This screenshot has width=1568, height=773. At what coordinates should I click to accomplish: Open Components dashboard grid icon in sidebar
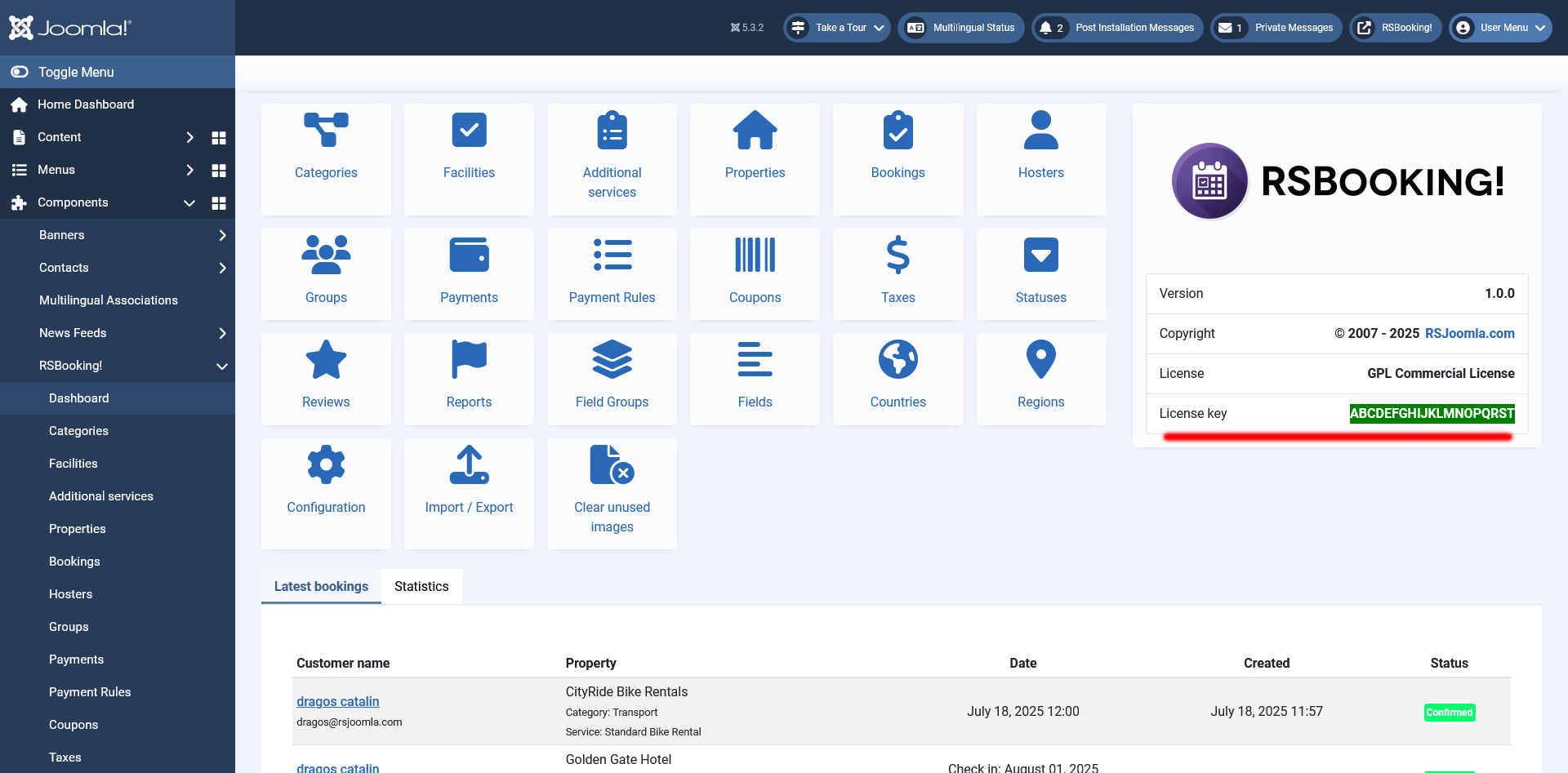tap(219, 202)
